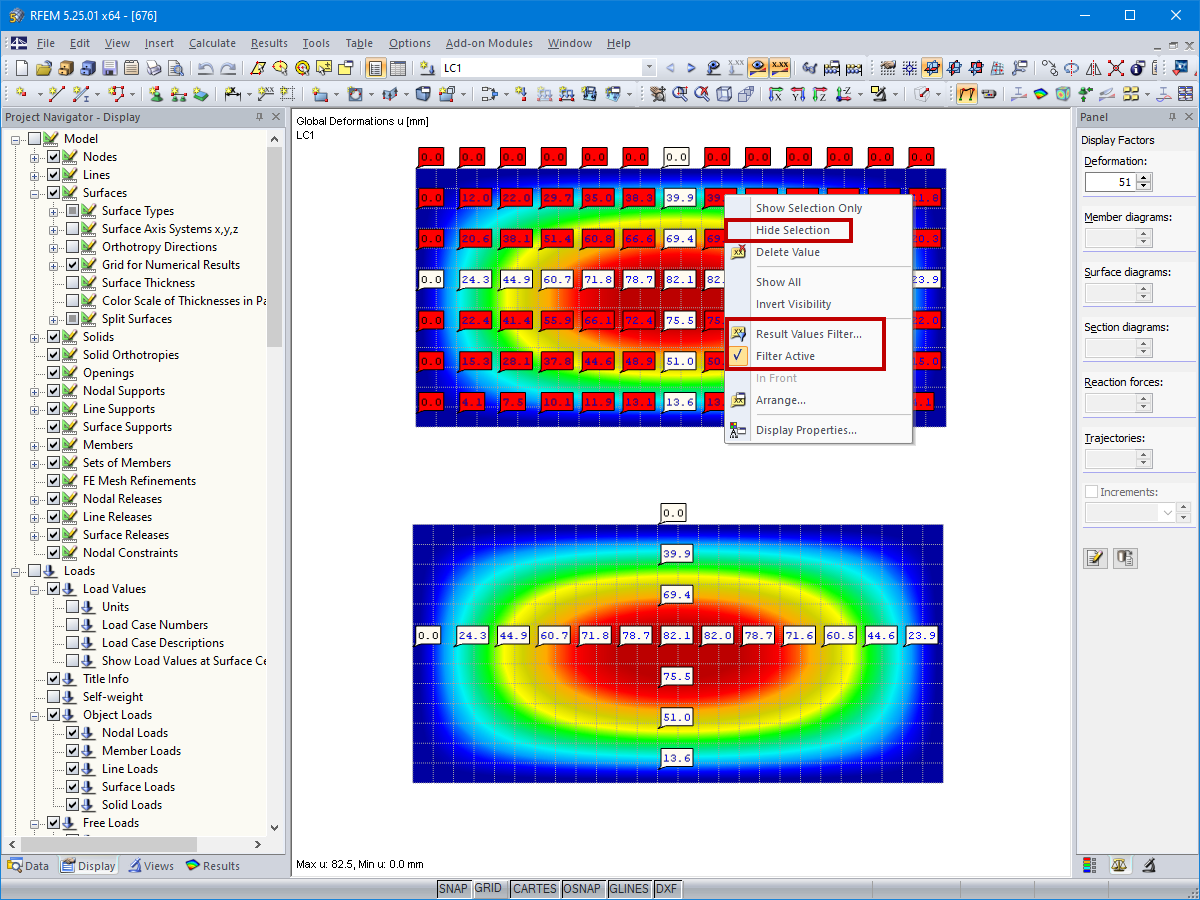Toggle the Table display toolbar icon

tap(398, 68)
